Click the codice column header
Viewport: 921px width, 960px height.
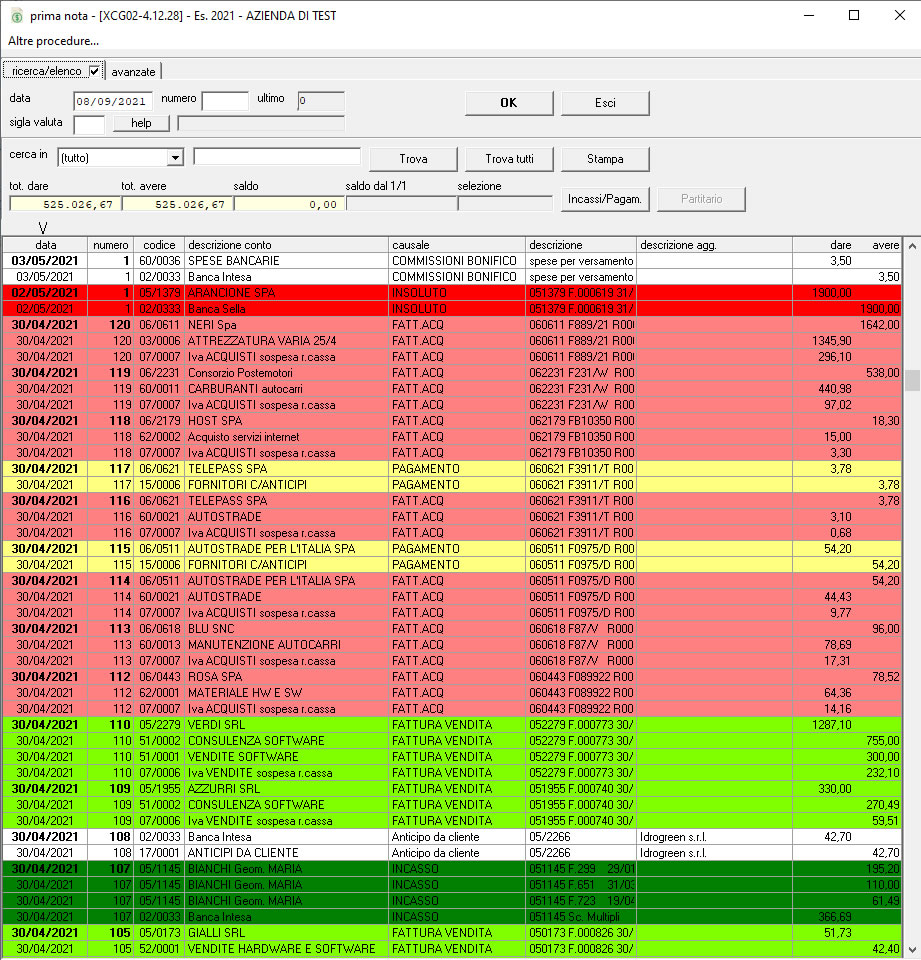(x=159, y=245)
